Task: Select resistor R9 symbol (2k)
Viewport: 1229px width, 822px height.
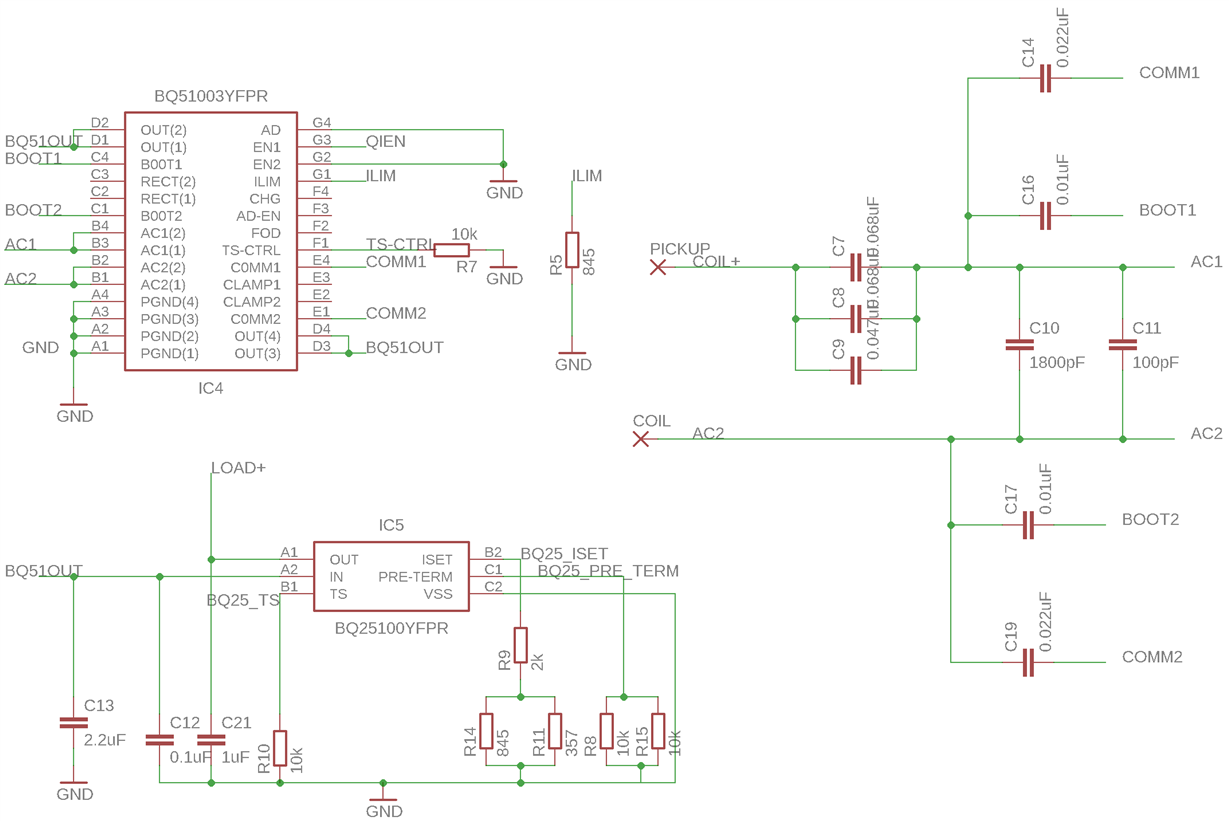Action: point(520,645)
